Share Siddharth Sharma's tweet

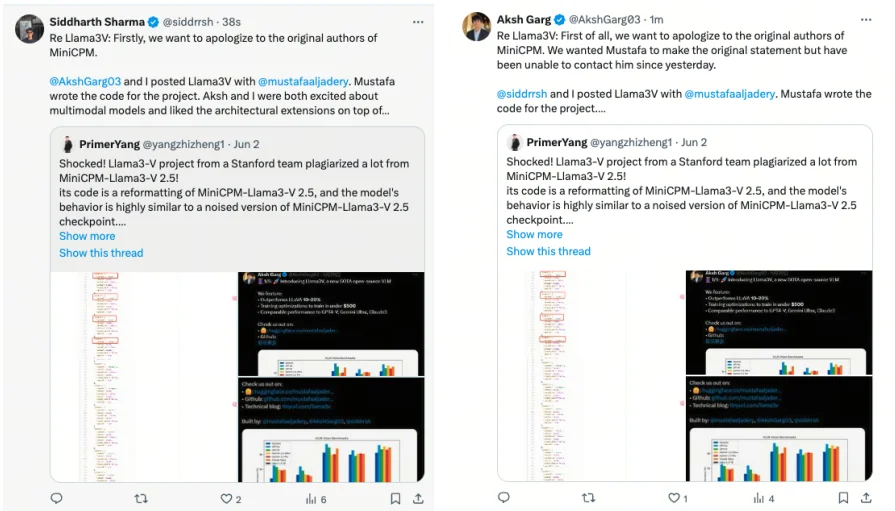[x=418, y=498]
